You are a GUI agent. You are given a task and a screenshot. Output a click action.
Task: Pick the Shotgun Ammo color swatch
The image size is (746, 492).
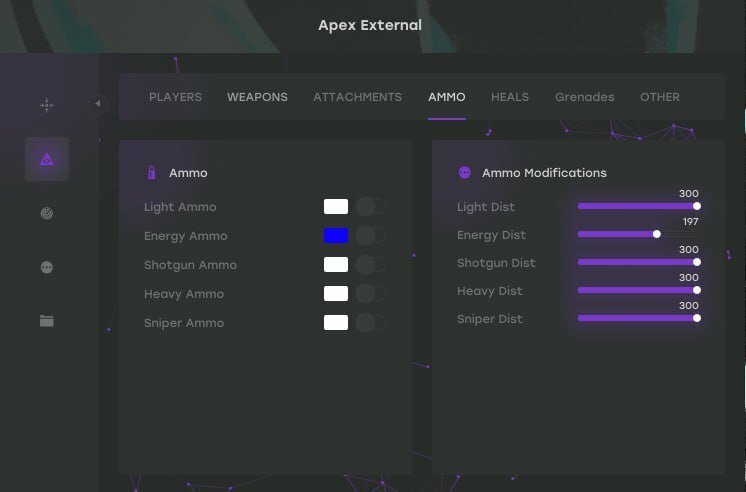(x=336, y=265)
